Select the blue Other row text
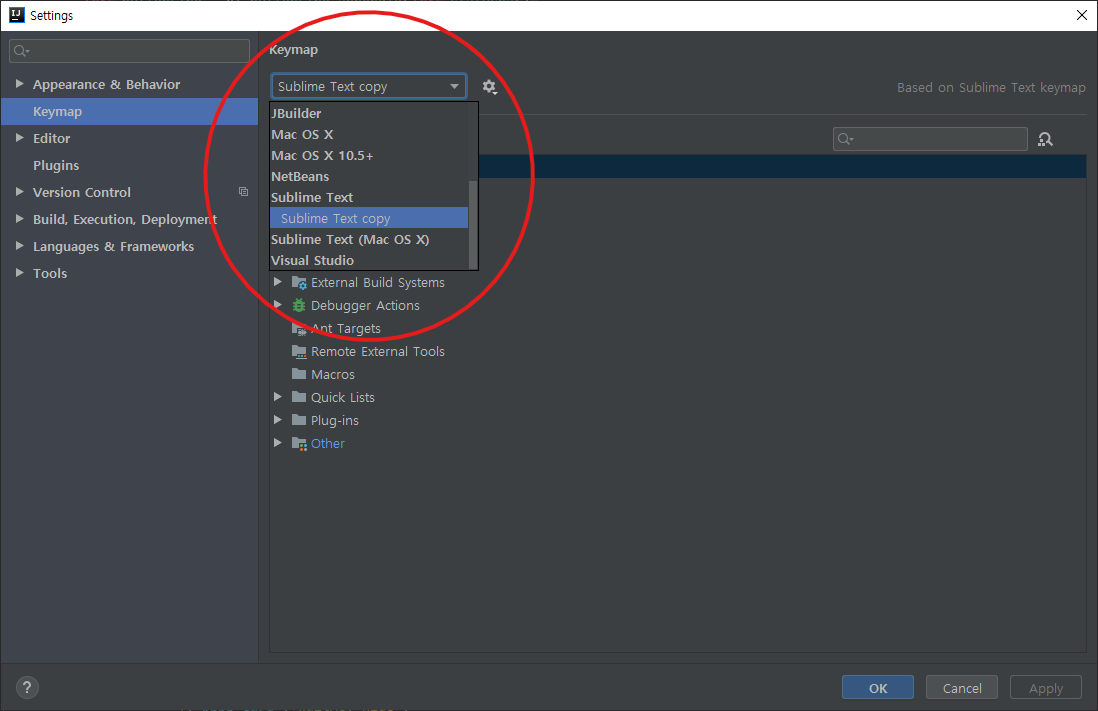 click(x=328, y=443)
